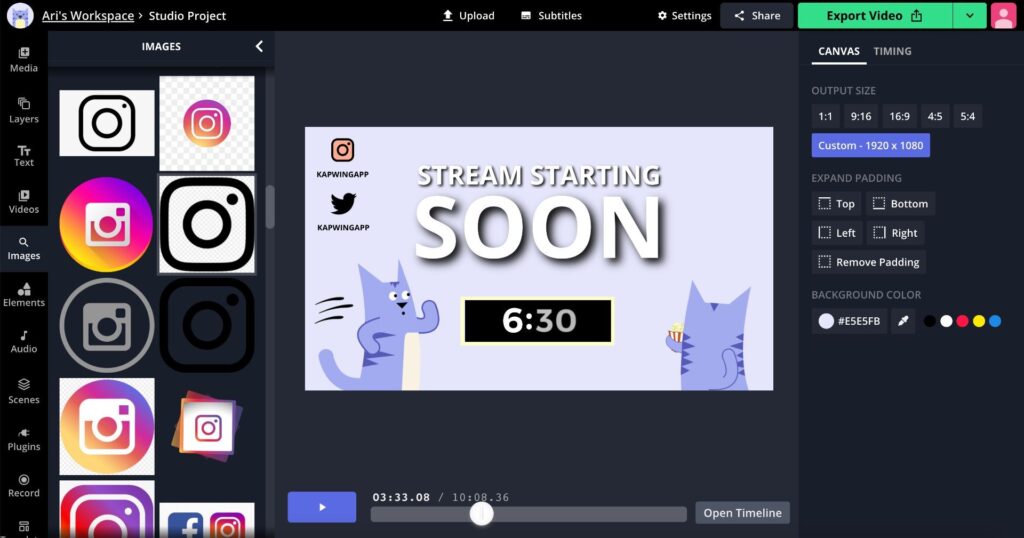Collapse the Images panel with the arrow
The width and height of the screenshot is (1024, 538).
tap(259, 46)
